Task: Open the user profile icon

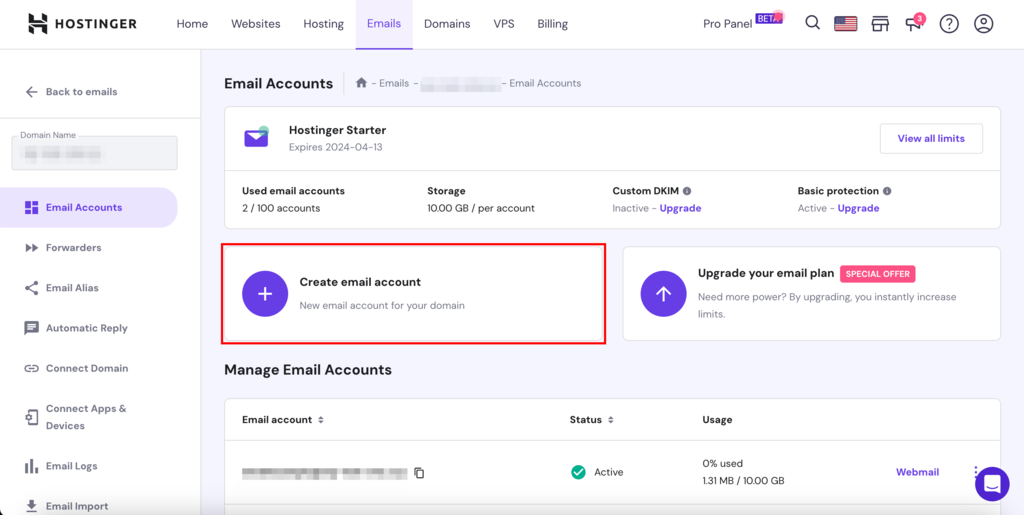Action: [984, 24]
